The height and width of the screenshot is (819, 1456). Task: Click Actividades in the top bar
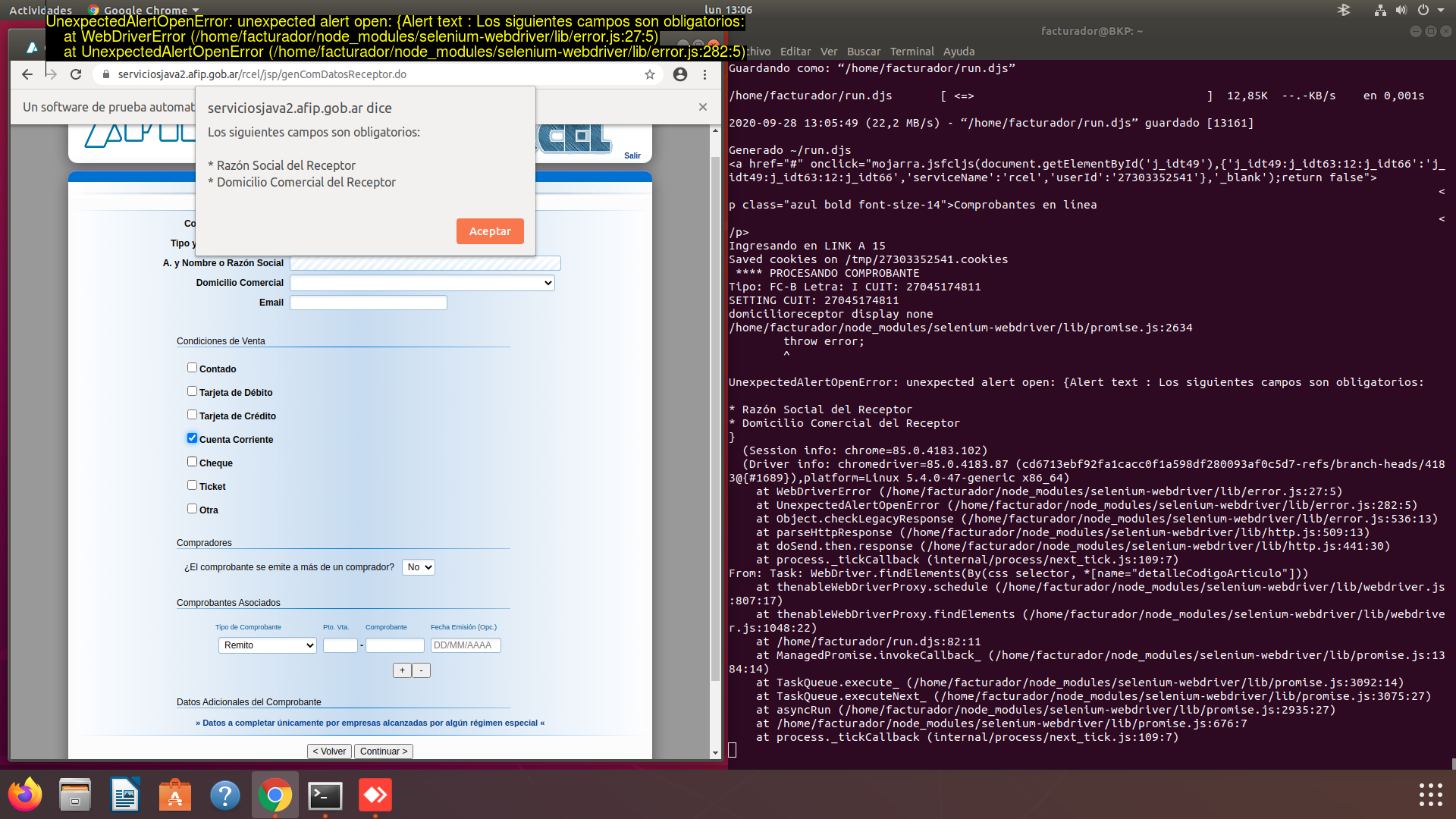(x=40, y=10)
